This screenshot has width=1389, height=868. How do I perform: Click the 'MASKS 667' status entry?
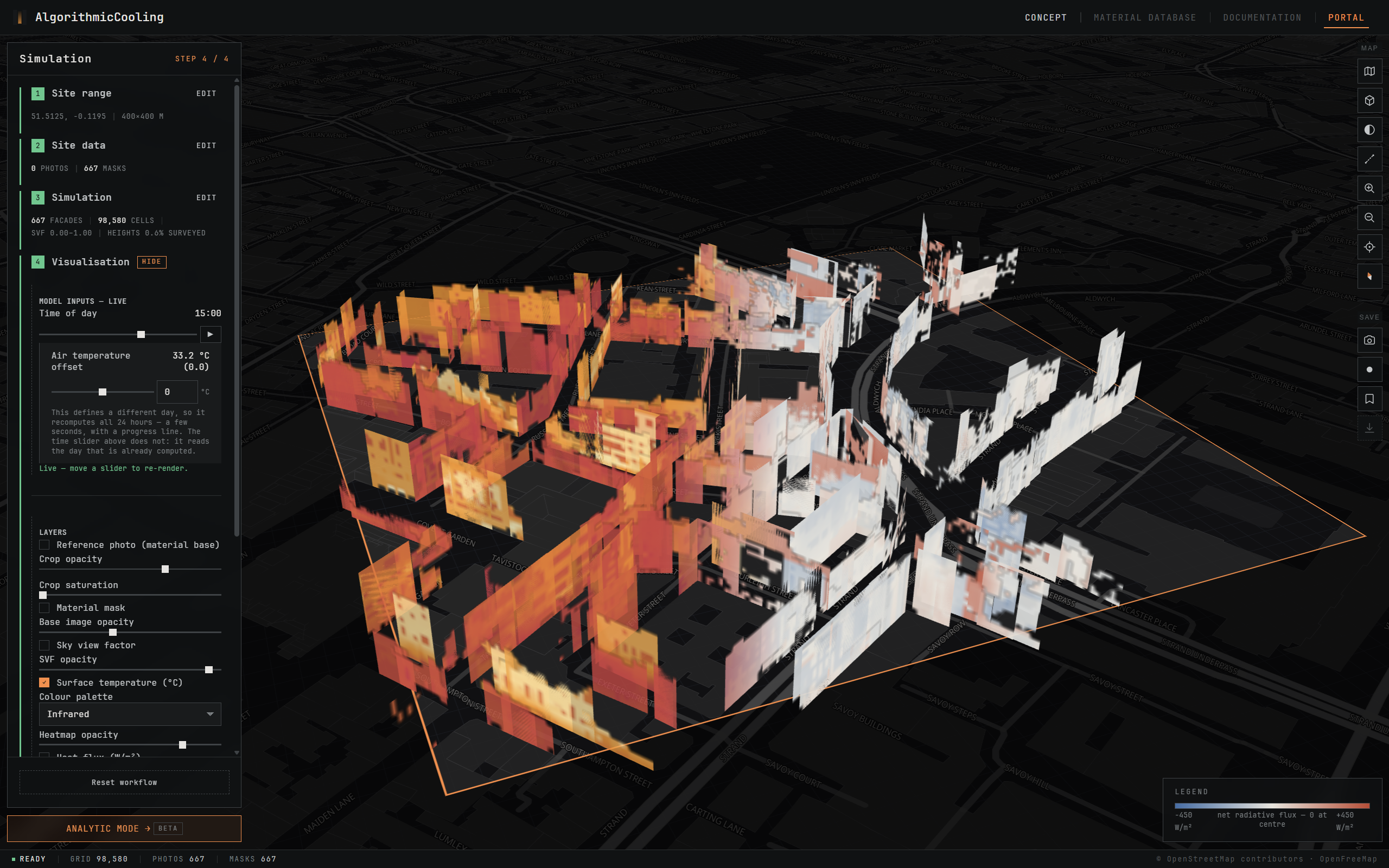coord(252,859)
